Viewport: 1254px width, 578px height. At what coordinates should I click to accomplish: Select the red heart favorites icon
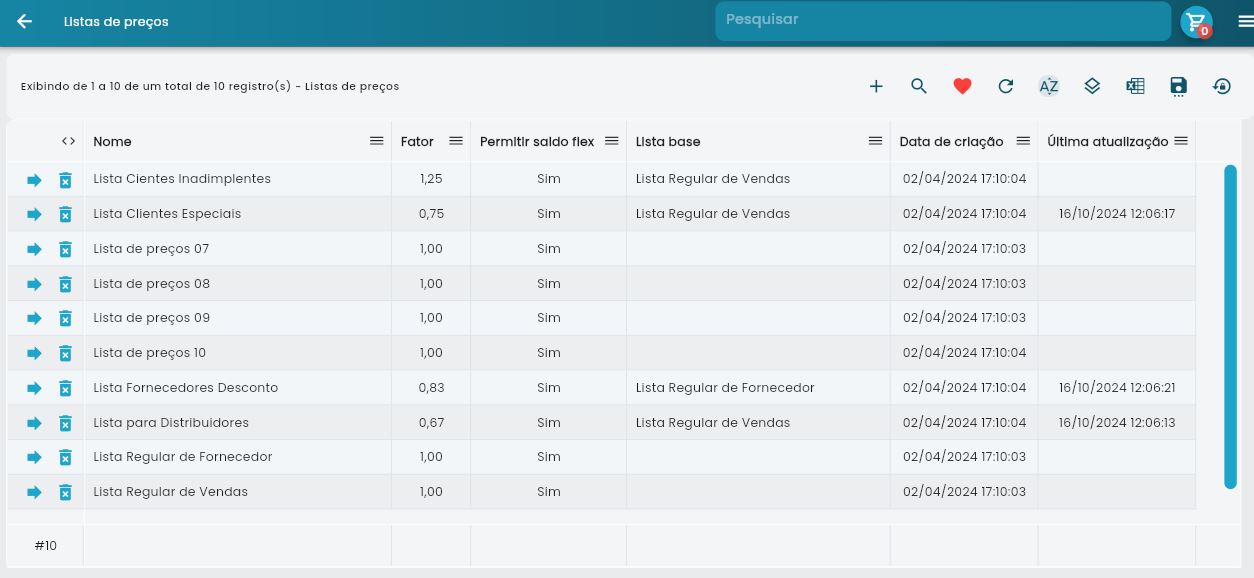click(x=962, y=86)
